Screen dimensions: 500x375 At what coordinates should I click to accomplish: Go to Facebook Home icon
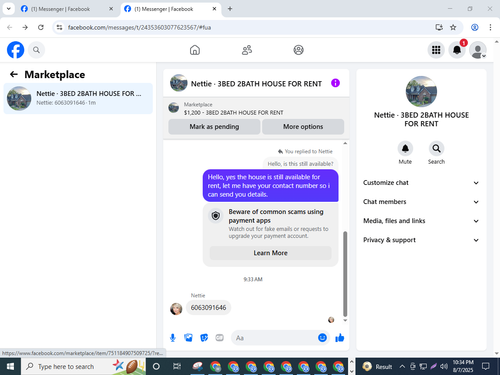(x=195, y=50)
